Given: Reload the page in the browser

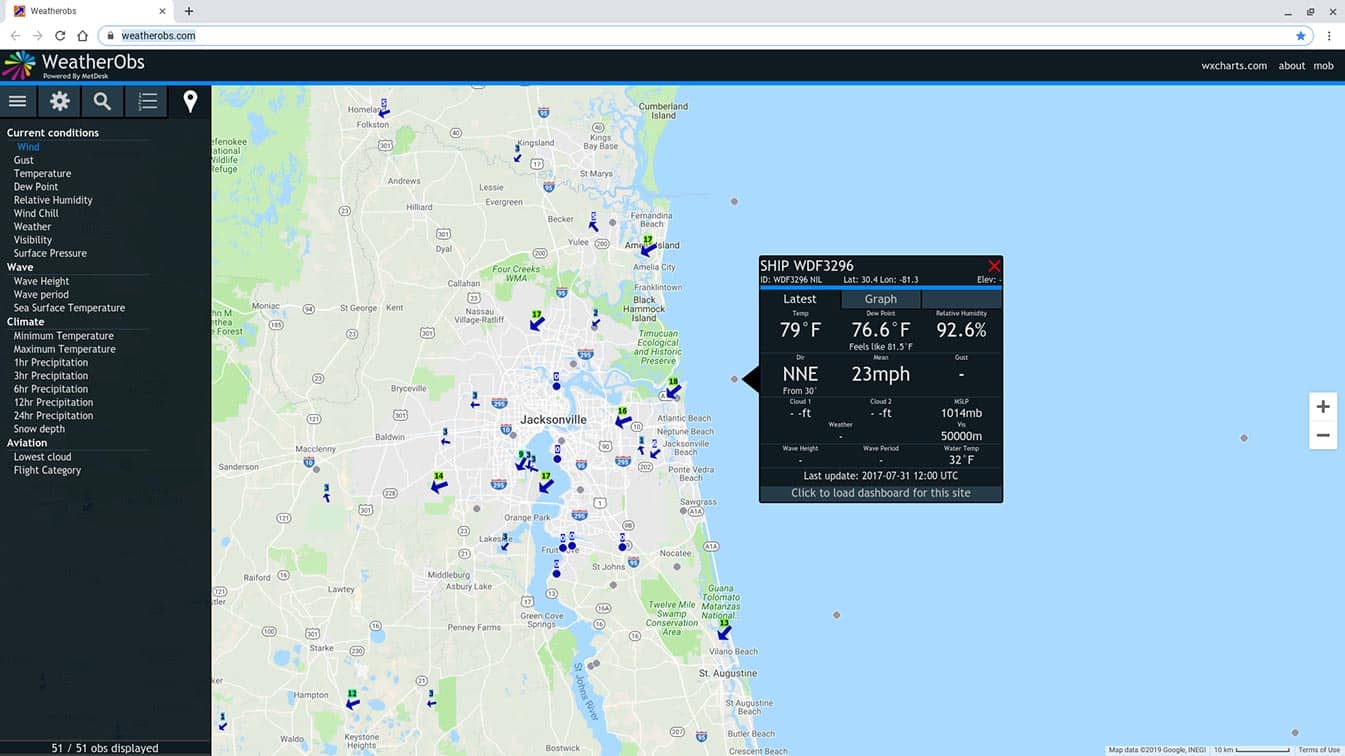Looking at the screenshot, I should tap(60, 36).
